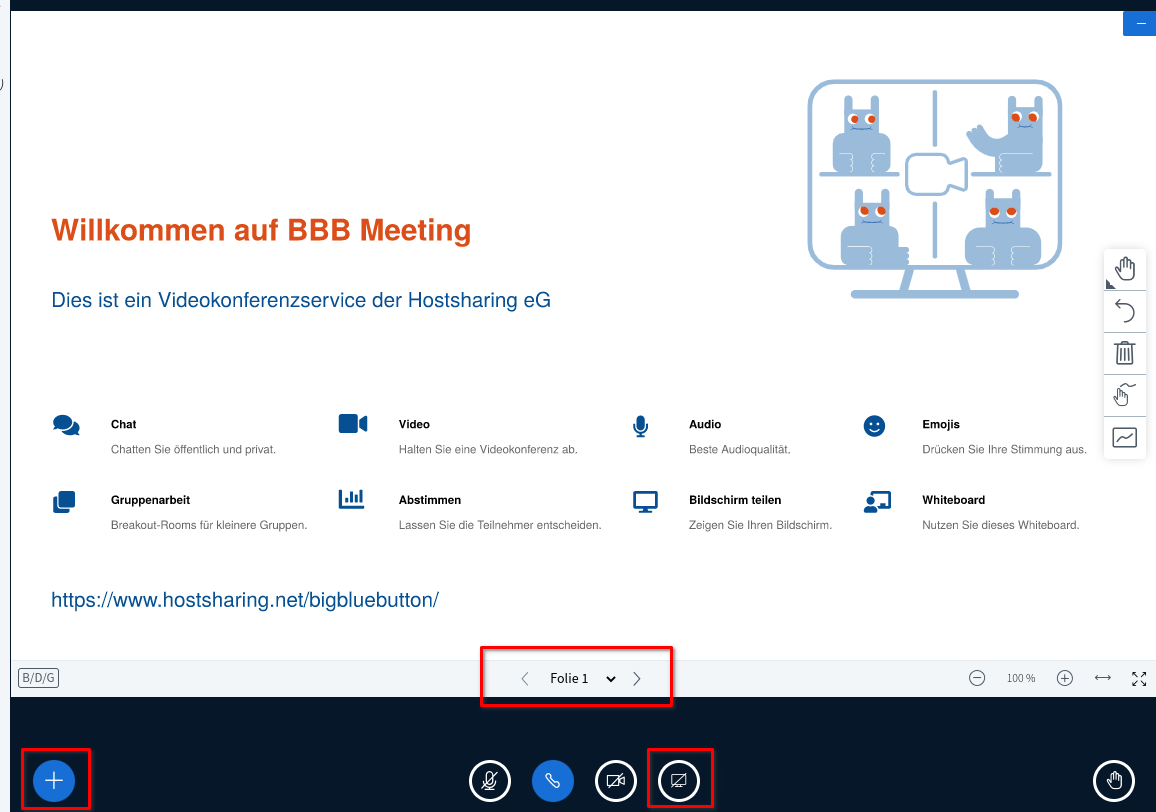Click the 'Bildschirm teilen' label
This screenshot has width=1156, height=812.
pyautogui.click(x=735, y=500)
